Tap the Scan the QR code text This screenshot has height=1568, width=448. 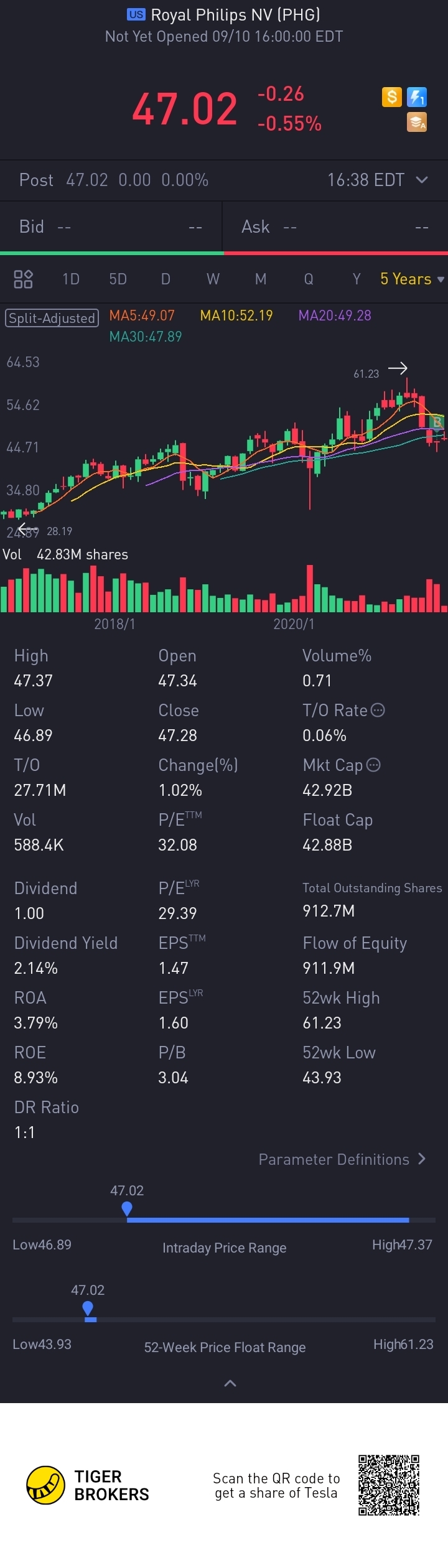[x=276, y=1485]
